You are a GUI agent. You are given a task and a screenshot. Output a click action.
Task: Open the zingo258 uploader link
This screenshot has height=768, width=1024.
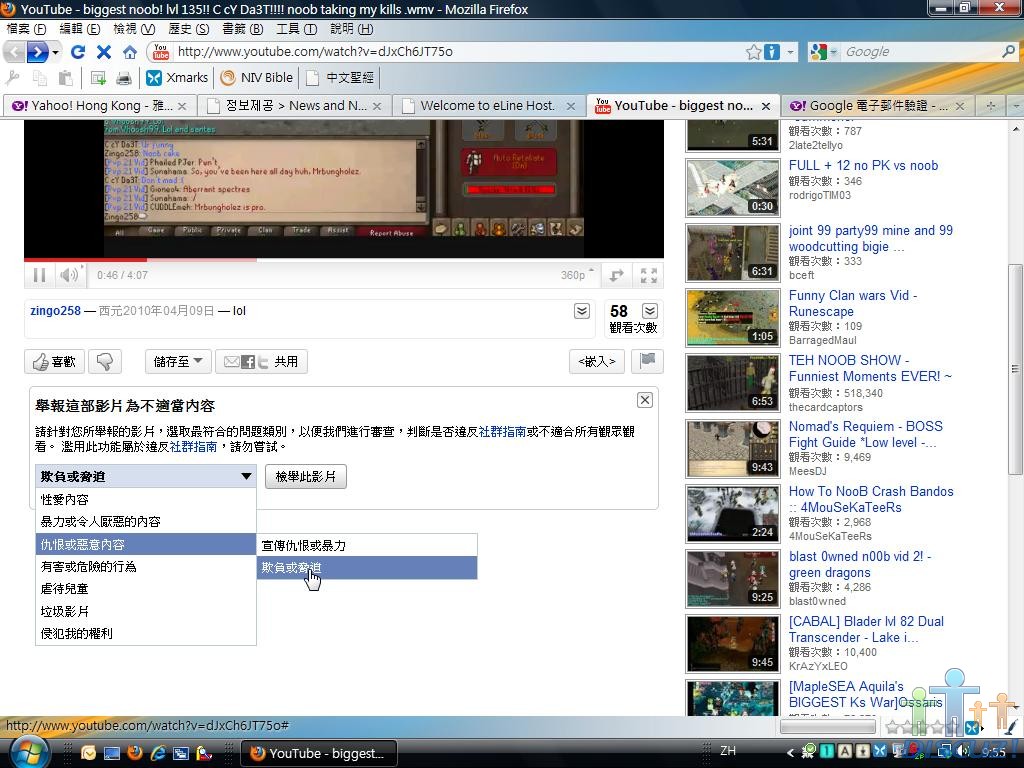pos(56,311)
